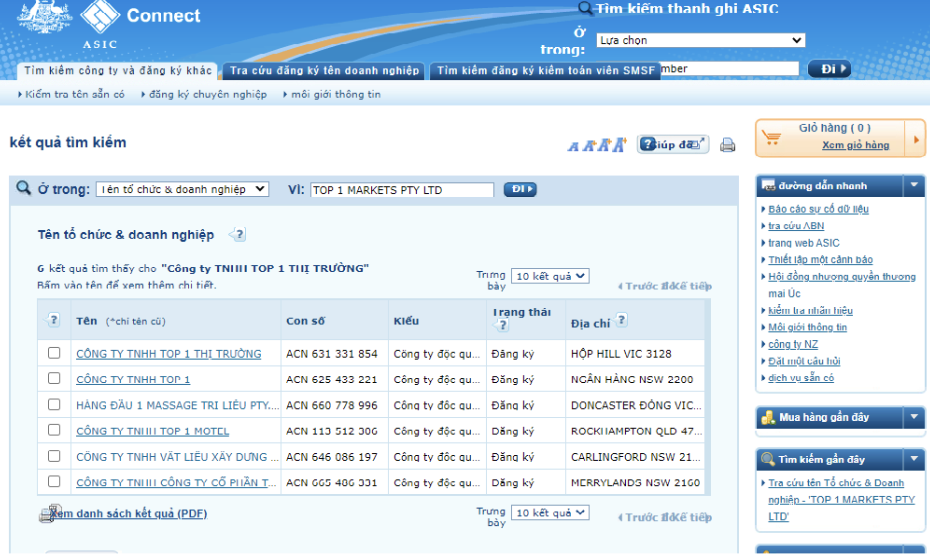Click the largest font size A icon

(x=619, y=145)
